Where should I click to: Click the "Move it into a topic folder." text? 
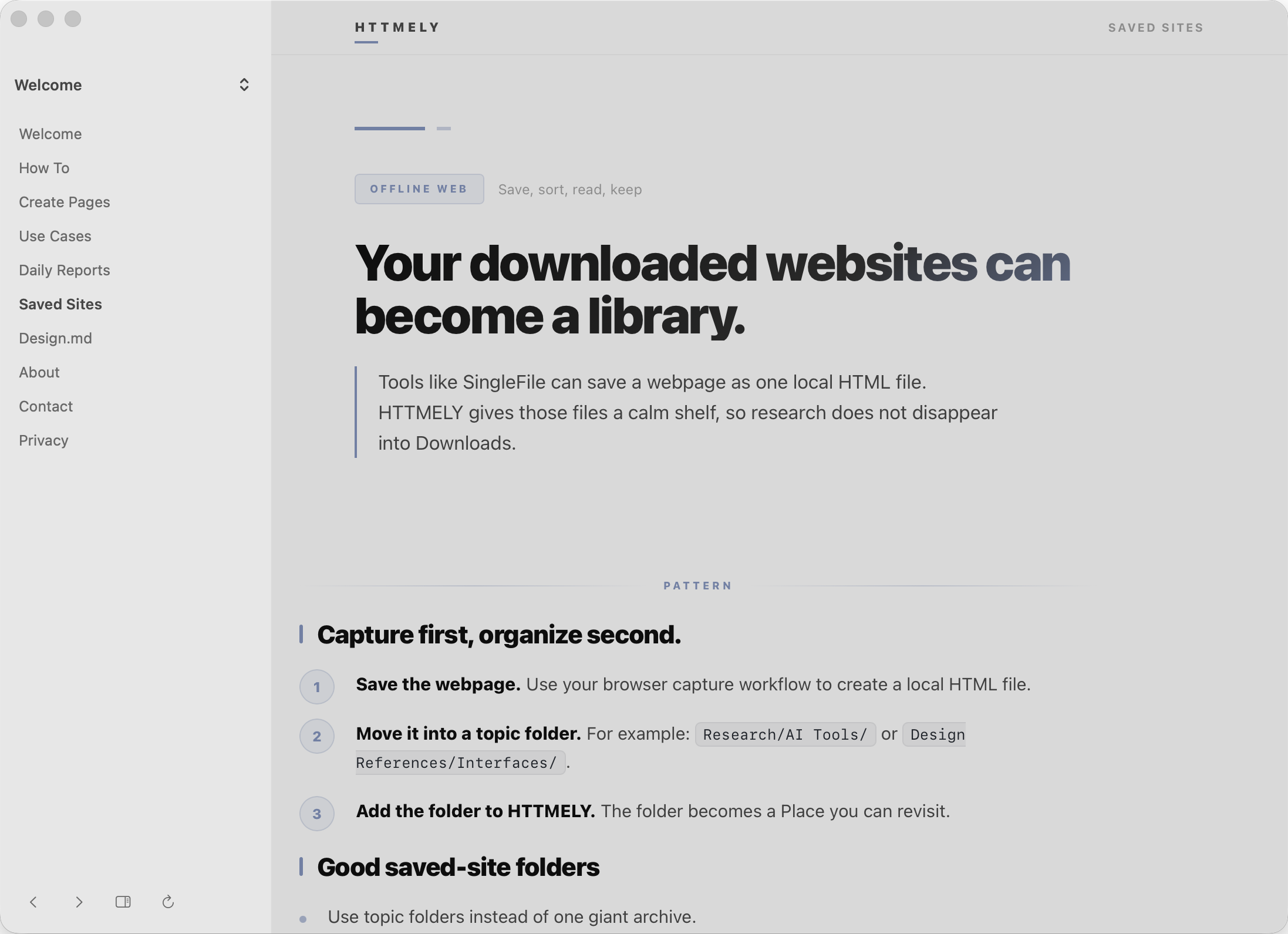tap(468, 734)
